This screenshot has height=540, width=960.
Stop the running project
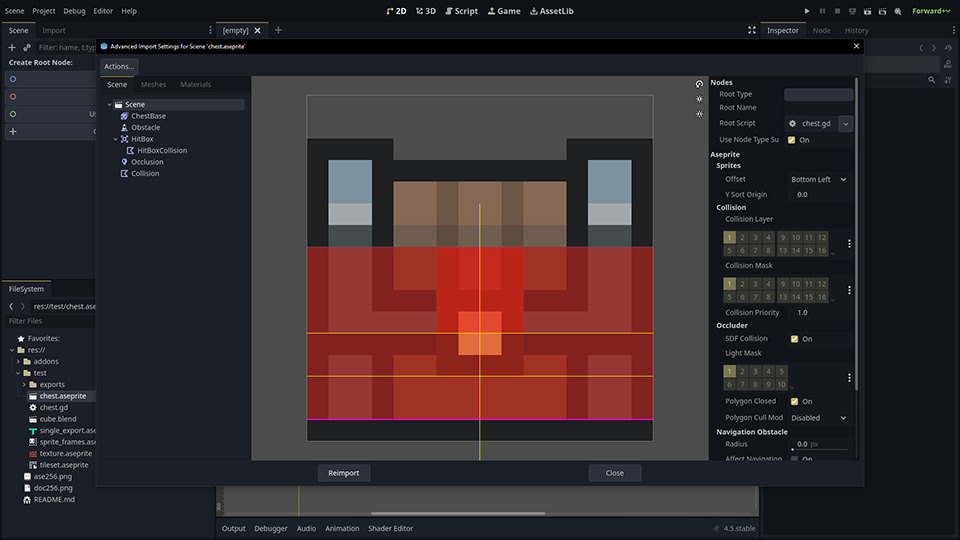(837, 11)
